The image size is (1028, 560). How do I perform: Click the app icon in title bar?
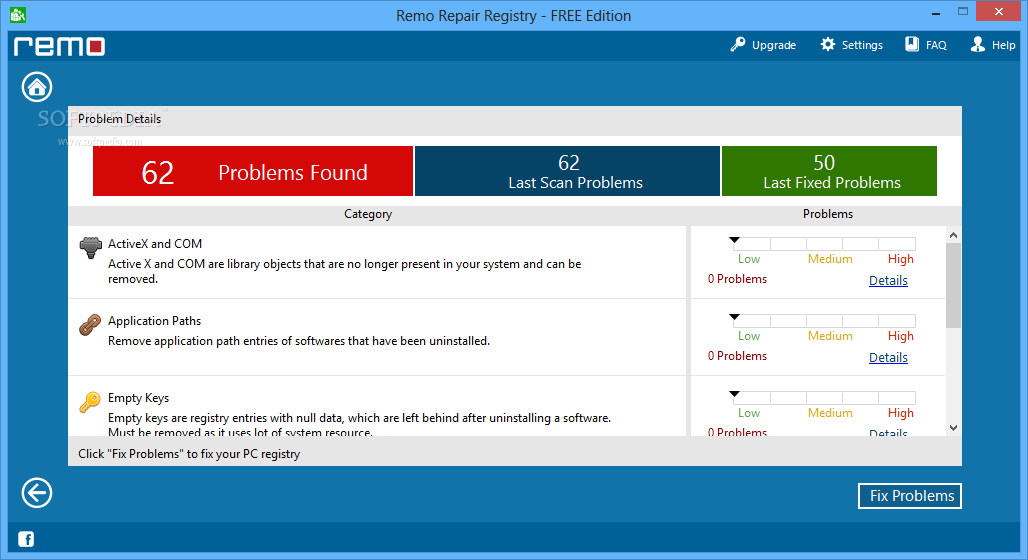click(18, 14)
